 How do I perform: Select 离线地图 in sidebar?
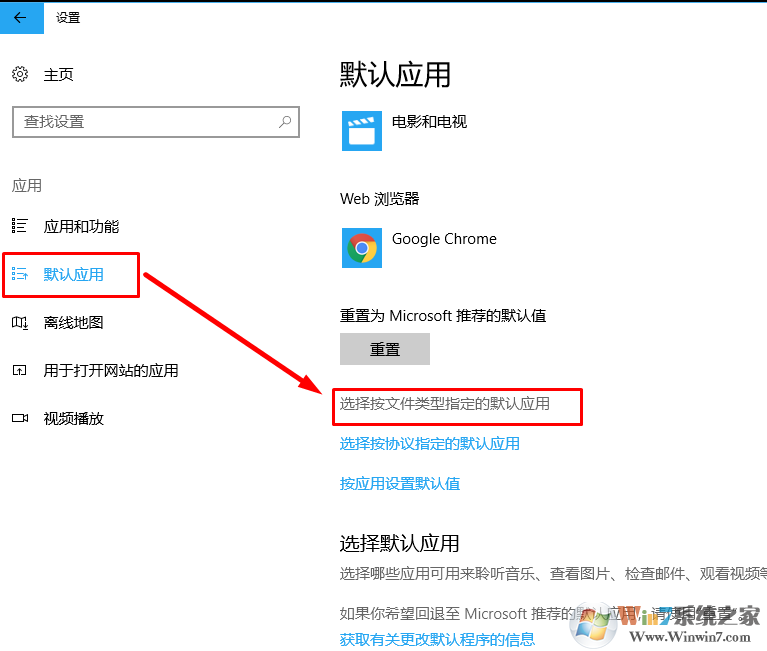[73, 322]
